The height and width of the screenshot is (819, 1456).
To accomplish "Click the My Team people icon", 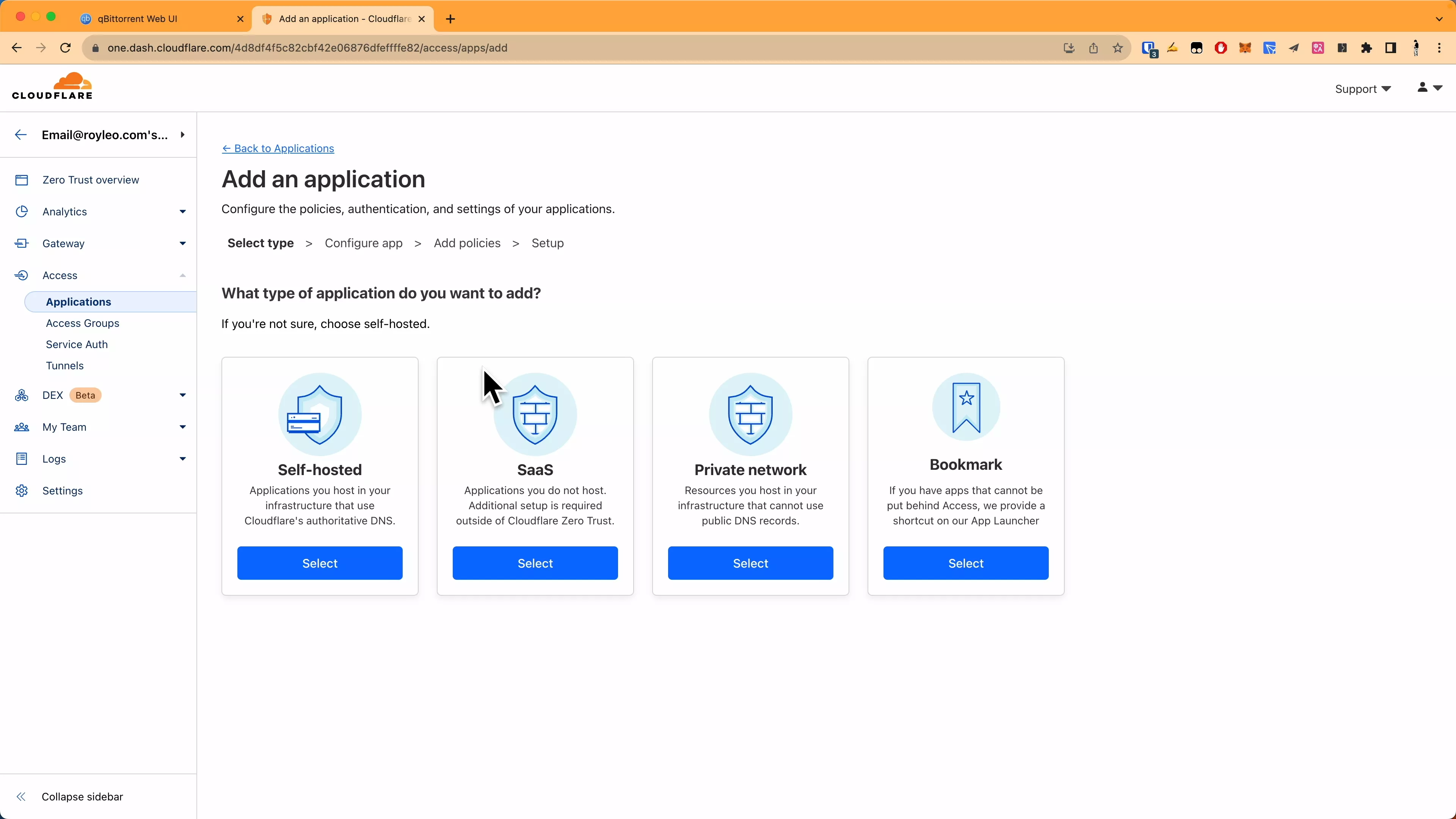I will pos(22,427).
